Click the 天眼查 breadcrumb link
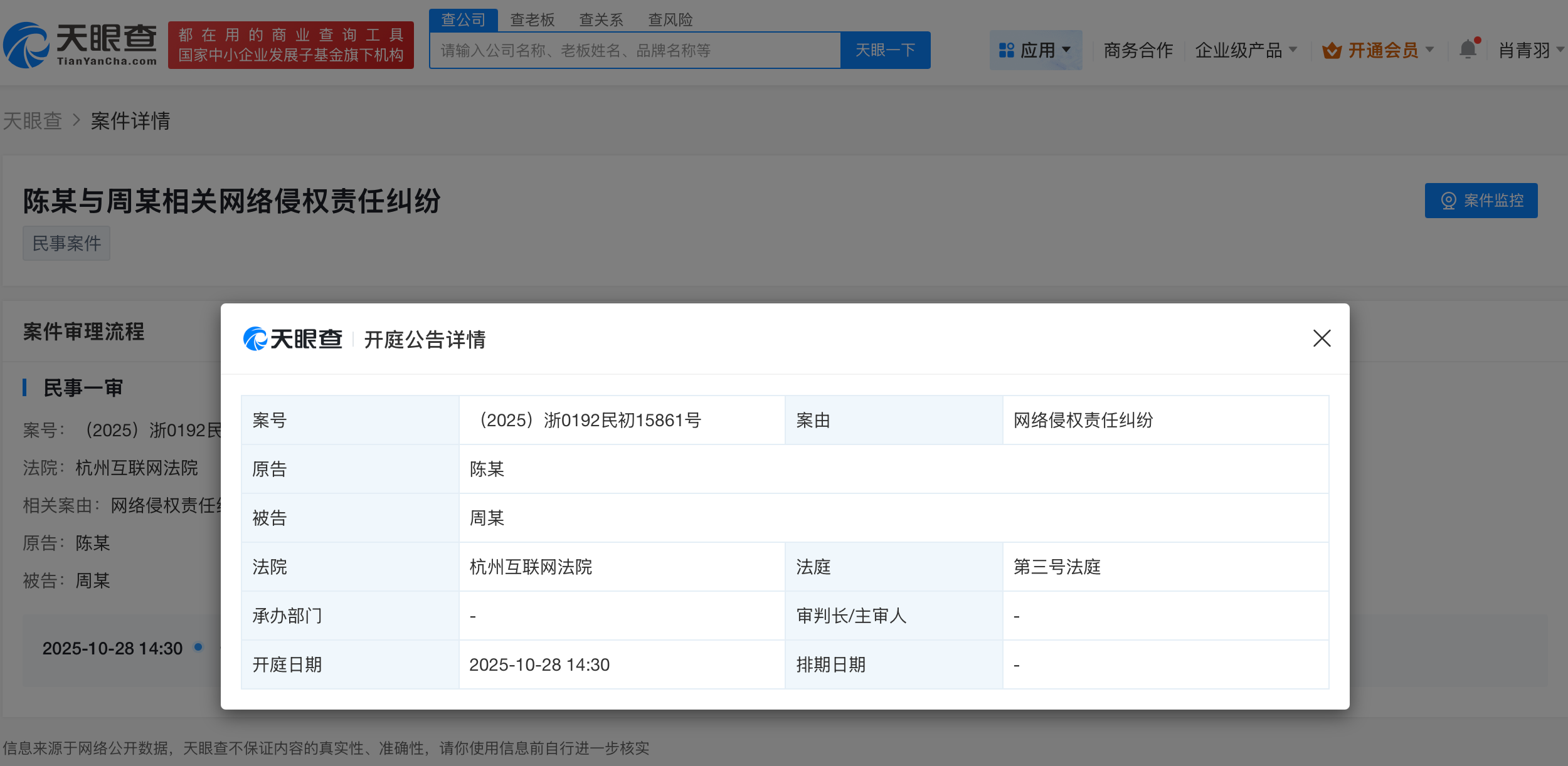1568x766 pixels. [x=33, y=121]
